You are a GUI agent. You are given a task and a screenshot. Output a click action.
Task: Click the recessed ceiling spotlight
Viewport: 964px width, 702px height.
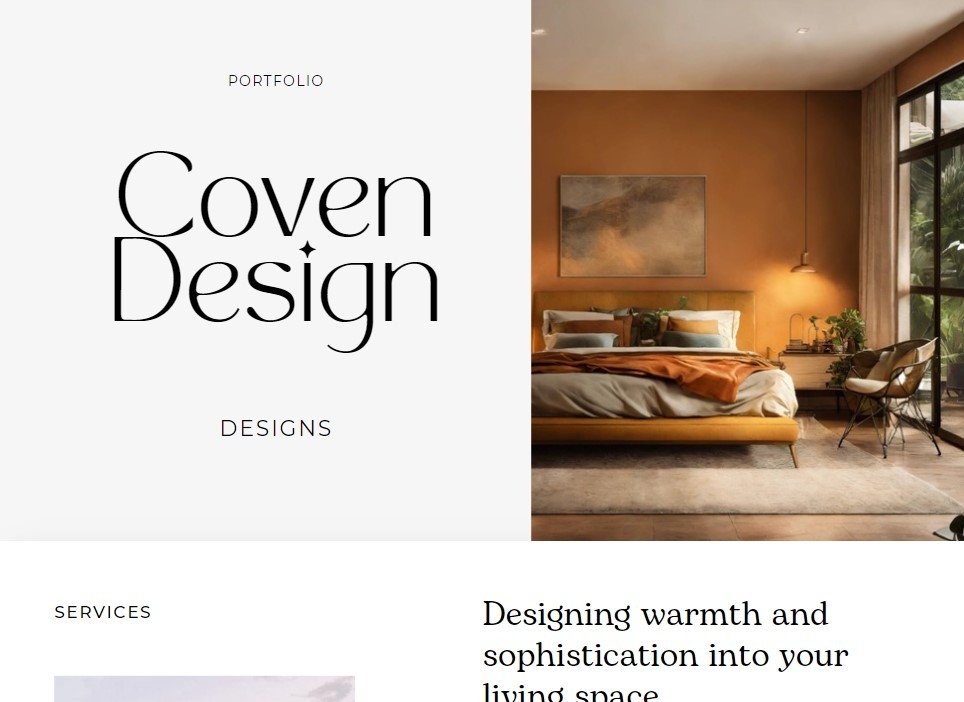click(x=802, y=30)
